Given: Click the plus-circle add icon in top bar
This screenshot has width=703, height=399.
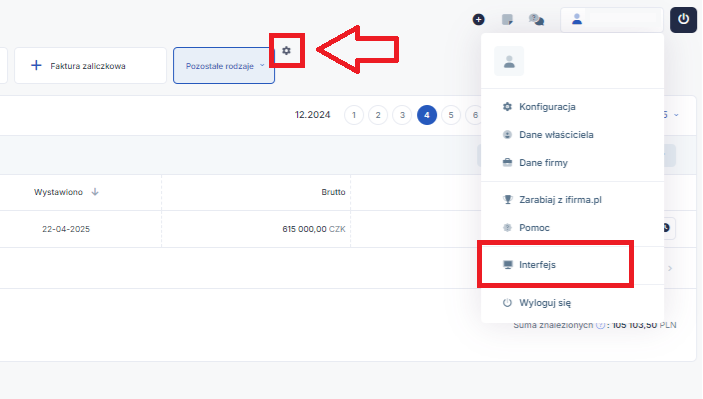Looking at the screenshot, I should tap(478, 19).
